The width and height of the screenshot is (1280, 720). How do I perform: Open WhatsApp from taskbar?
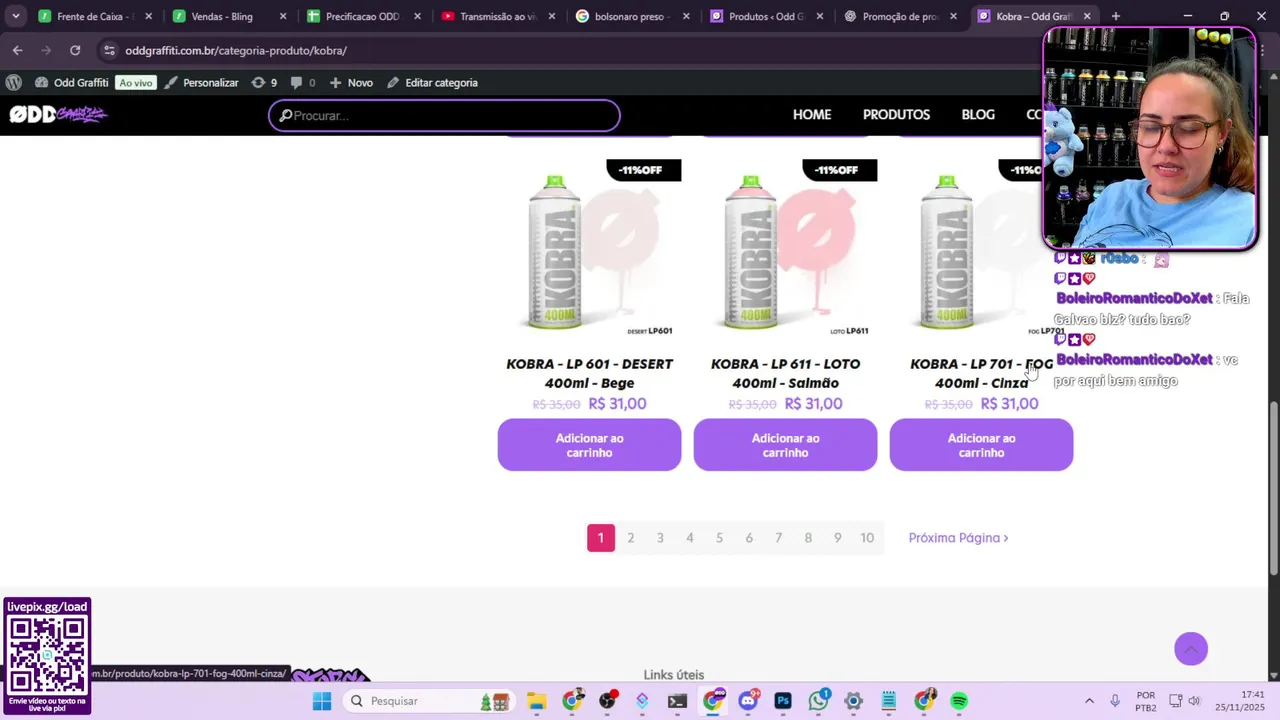coord(819,701)
